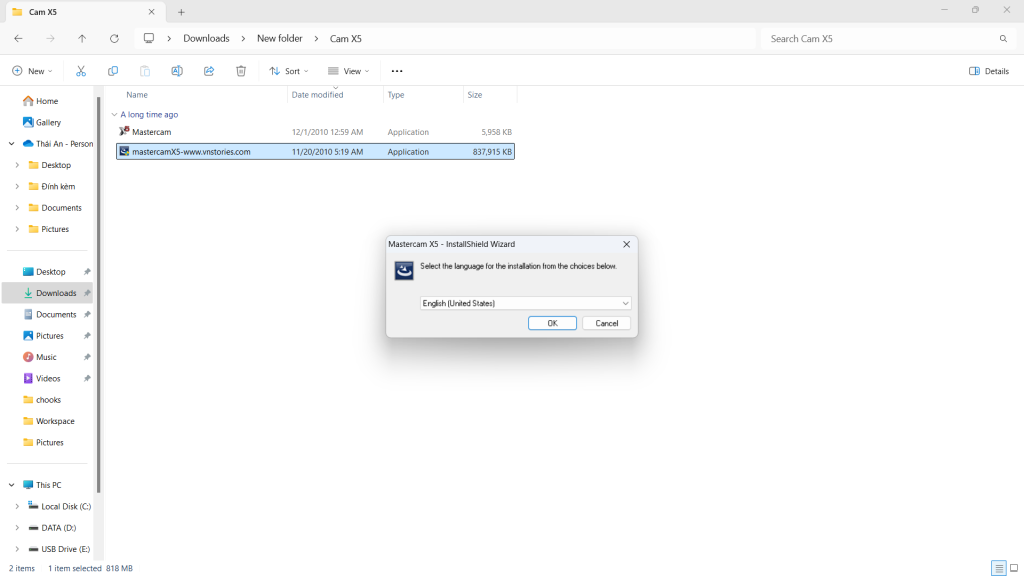Select the mastercamX5-www.vnstories.com file name

(x=191, y=152)
